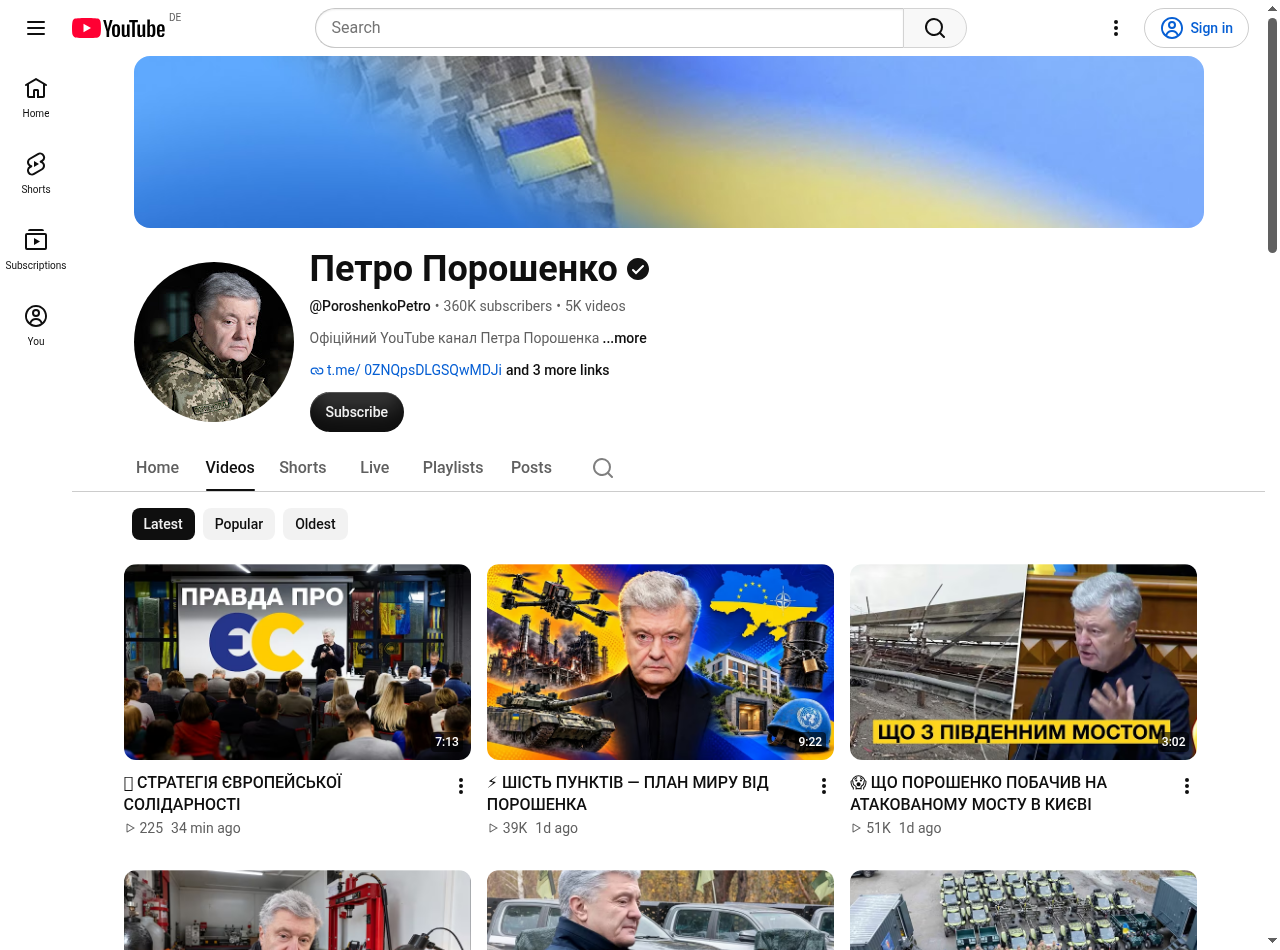This screenshot has width=1280, height=950.
Task: Open Subscriptions in the left sidebar
Action: [36, 249]
